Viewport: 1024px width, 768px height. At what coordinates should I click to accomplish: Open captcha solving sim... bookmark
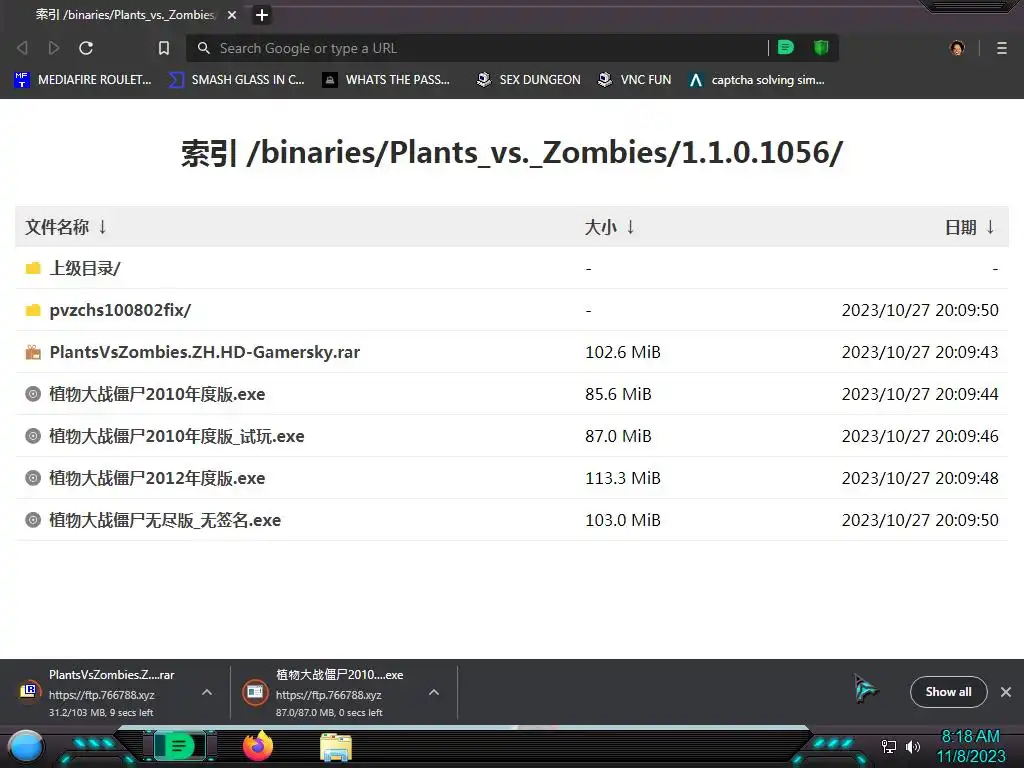click(756, 80)
